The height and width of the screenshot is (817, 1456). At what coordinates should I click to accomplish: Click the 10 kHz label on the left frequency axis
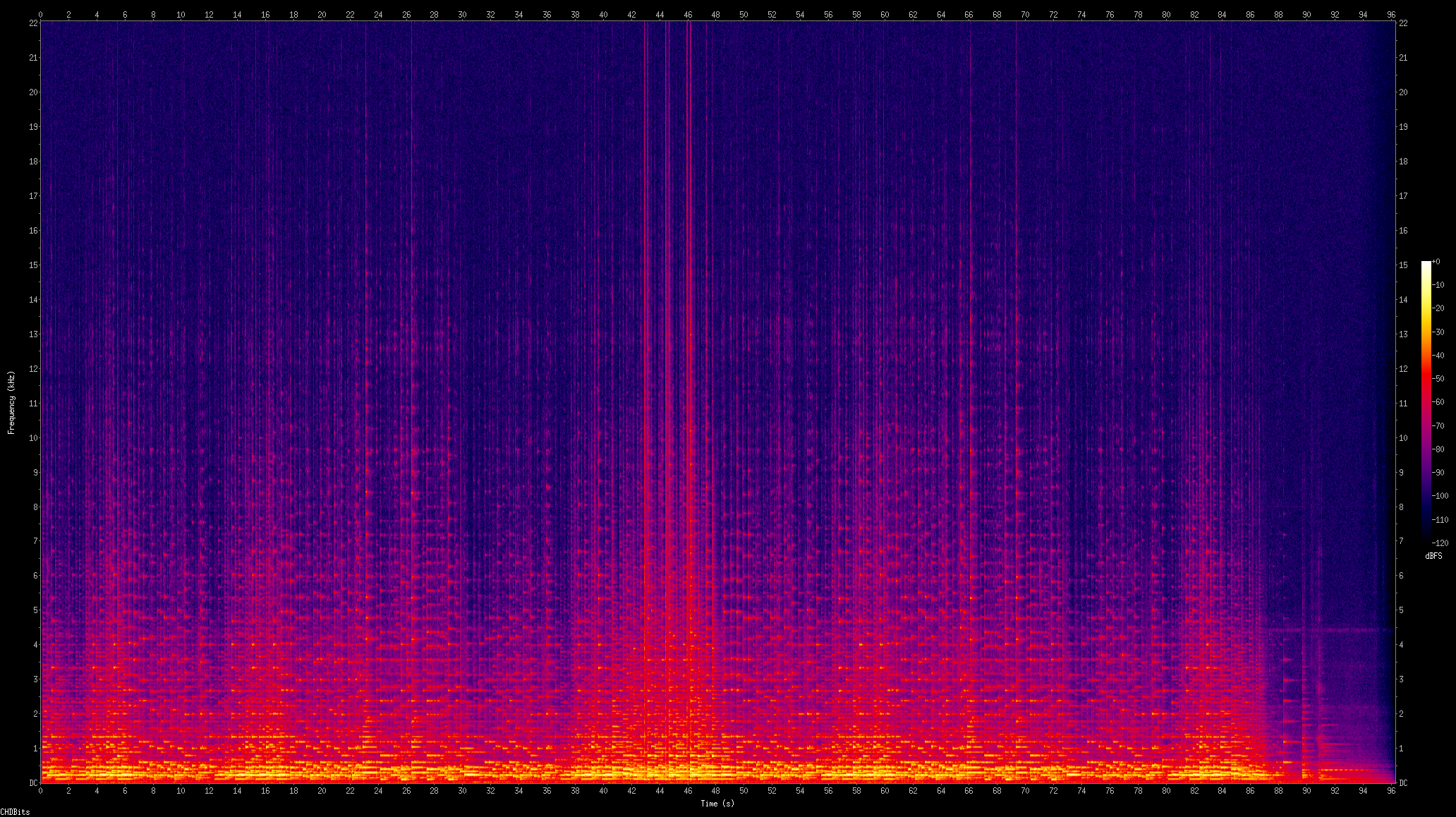33,437
